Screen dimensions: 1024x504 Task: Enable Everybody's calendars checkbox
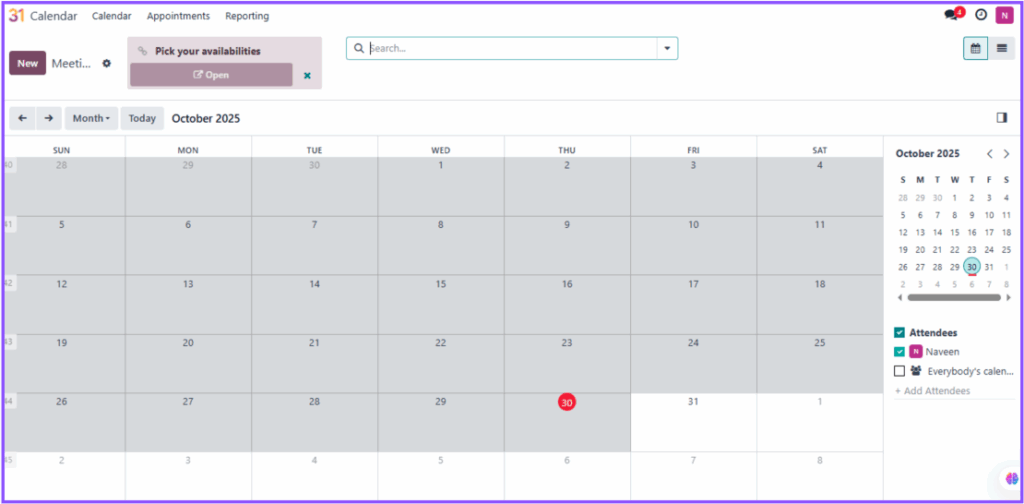pyautogui.click(x=900, y=371)
